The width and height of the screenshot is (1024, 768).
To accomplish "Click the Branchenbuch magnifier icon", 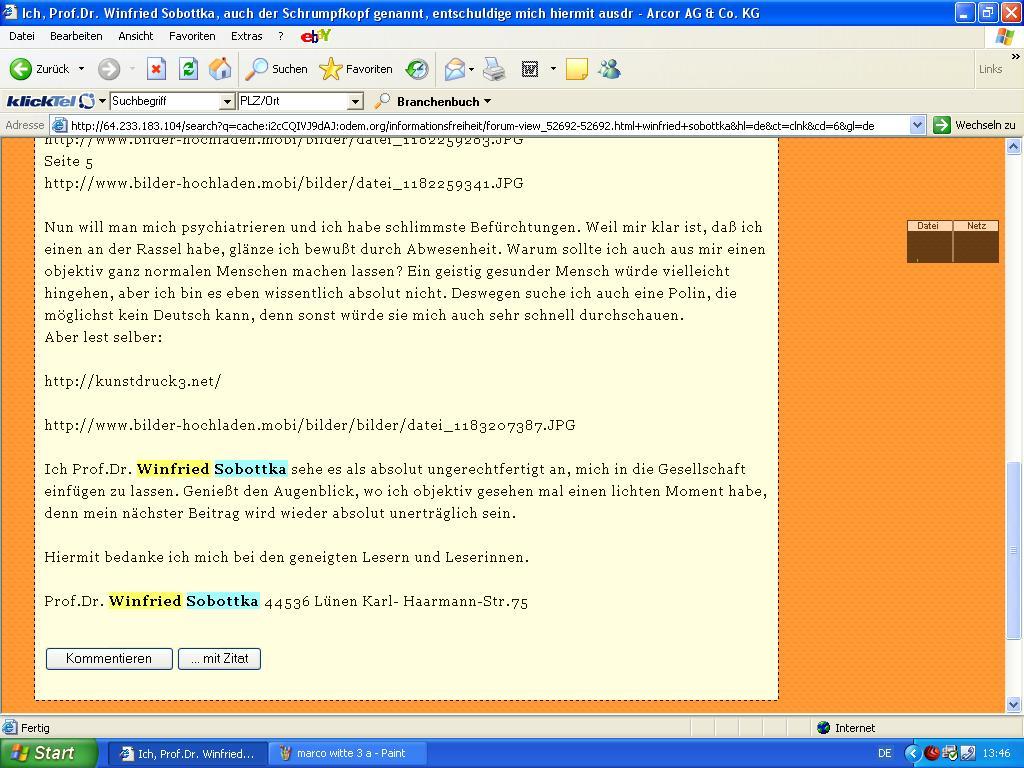I will coord(382,101).
